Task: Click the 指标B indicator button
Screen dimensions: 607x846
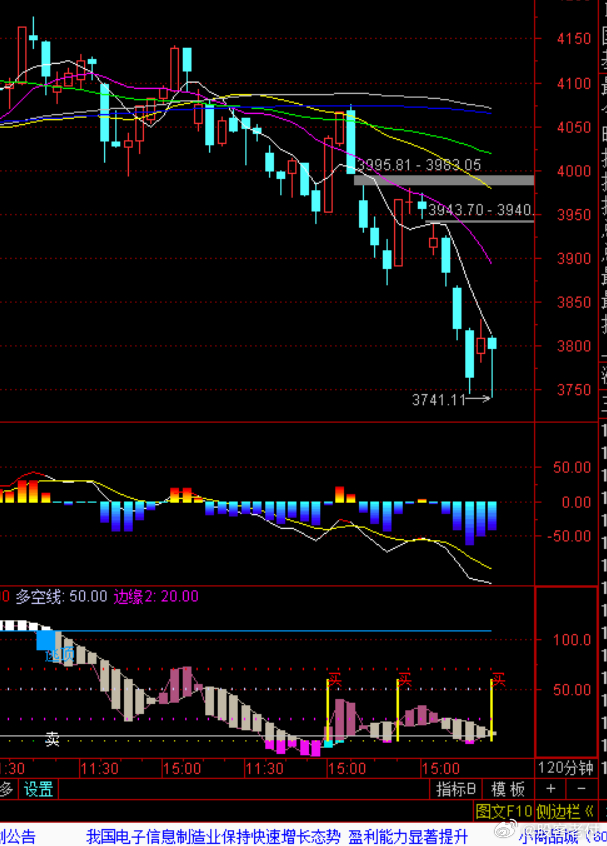Action: pyautogui.click(x=456, y=789)
